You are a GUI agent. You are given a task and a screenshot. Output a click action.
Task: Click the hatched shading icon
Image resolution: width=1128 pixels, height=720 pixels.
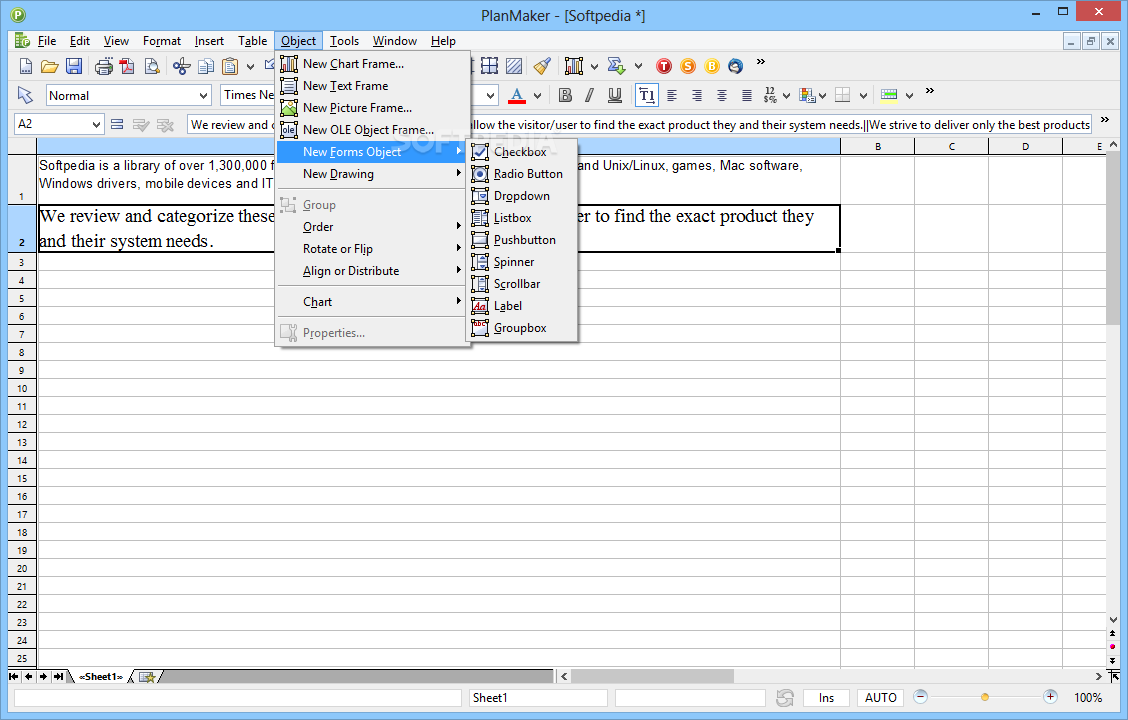(x=514, y=66)
